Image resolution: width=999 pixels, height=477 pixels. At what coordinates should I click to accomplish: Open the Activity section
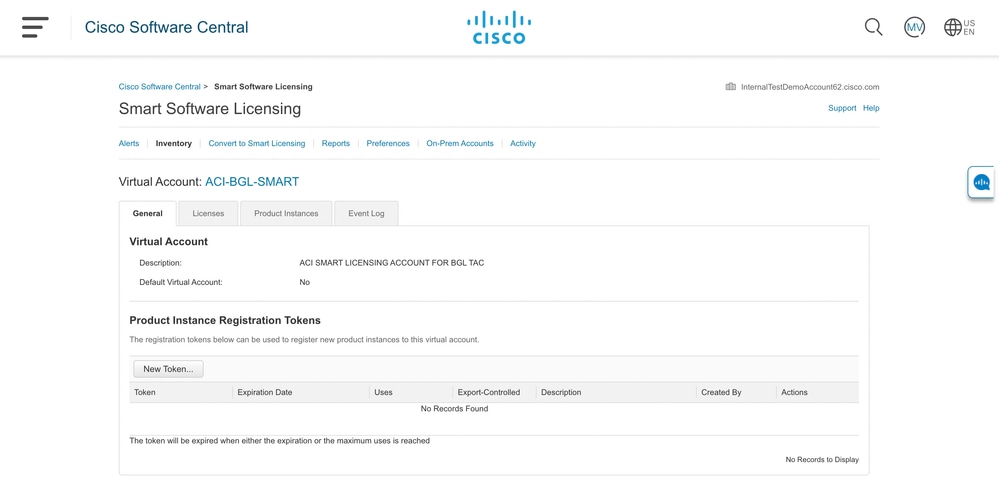tap(523, 143)
